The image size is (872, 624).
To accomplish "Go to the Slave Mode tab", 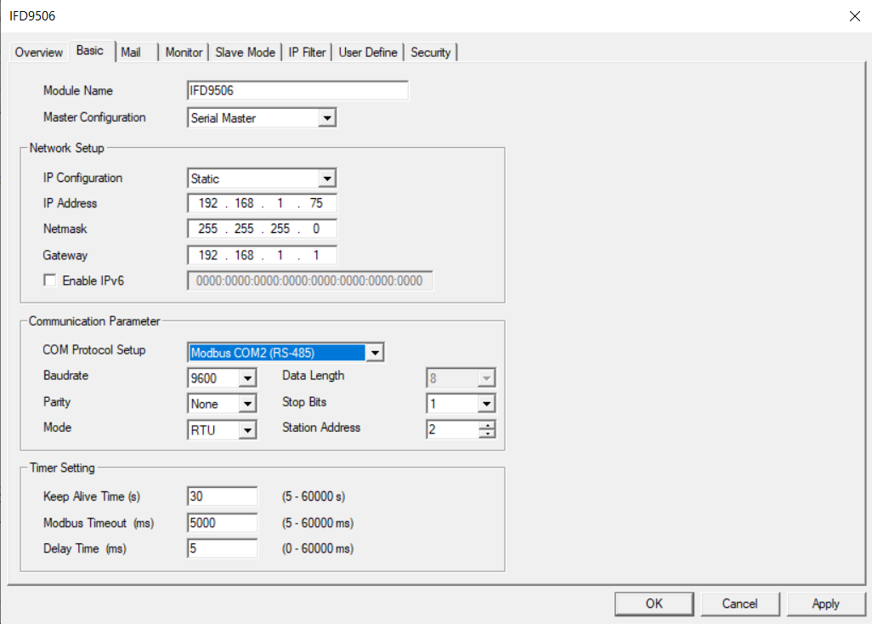I will click(x=245, y=52).
